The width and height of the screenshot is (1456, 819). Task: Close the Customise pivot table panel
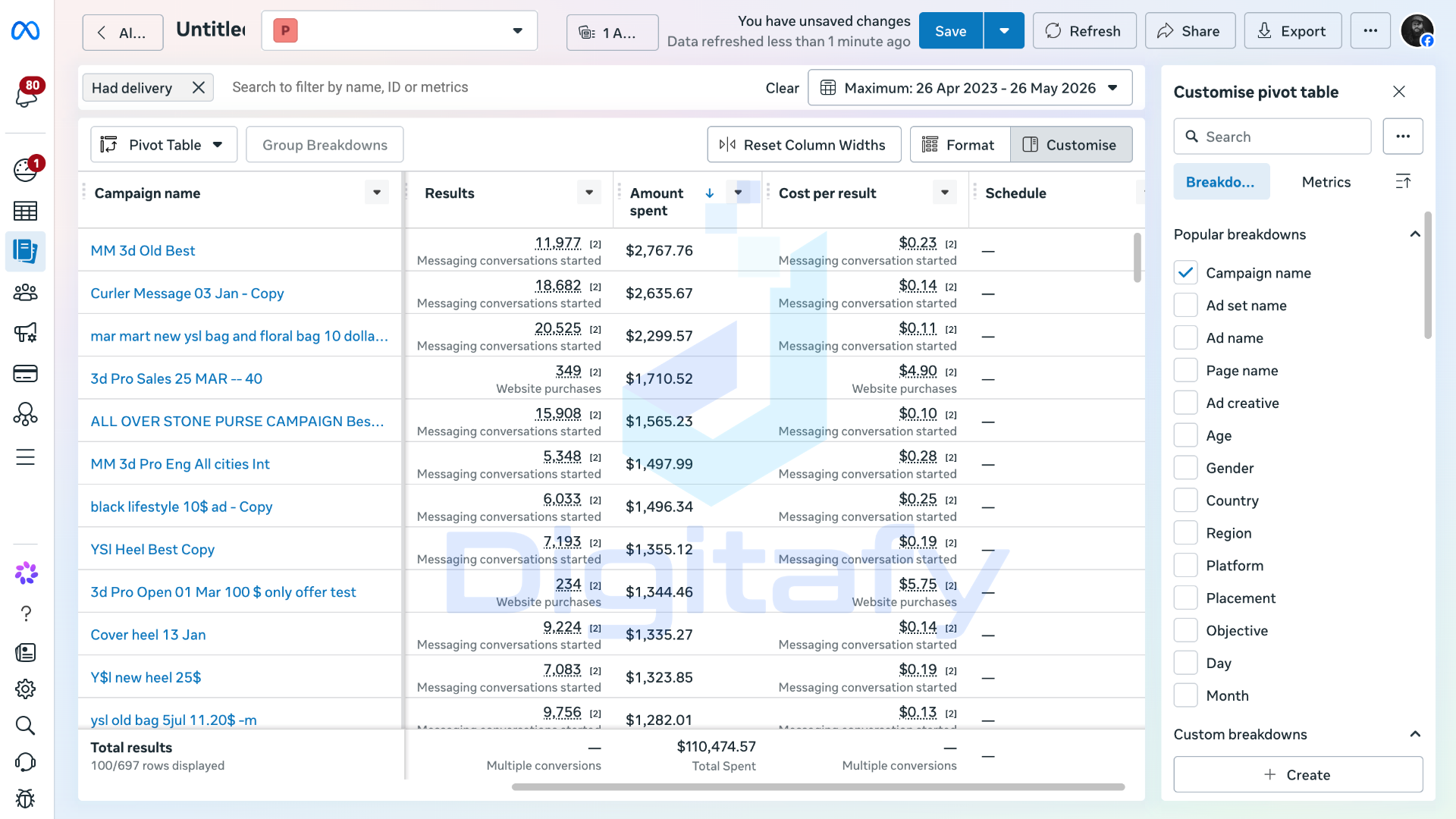1399,92
